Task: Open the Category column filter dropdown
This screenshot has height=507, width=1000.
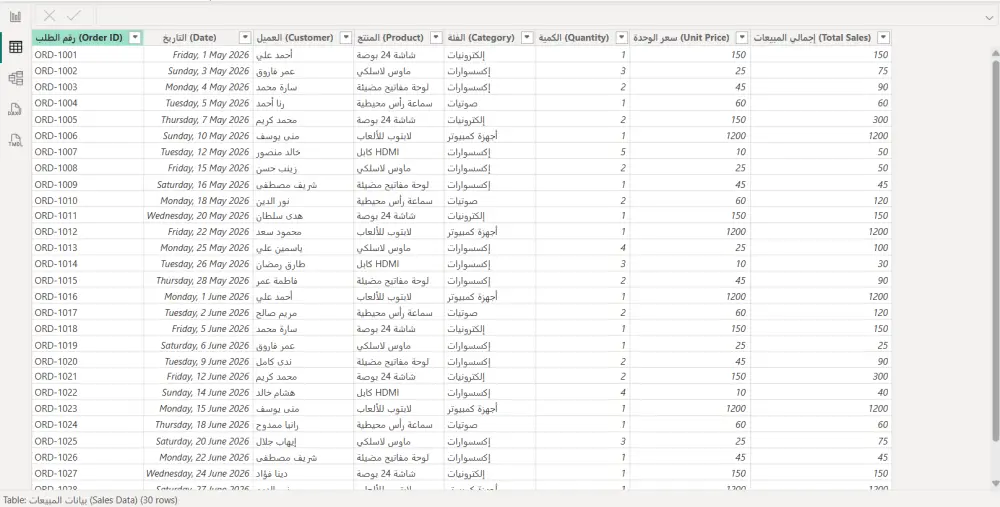Action: 527,38
